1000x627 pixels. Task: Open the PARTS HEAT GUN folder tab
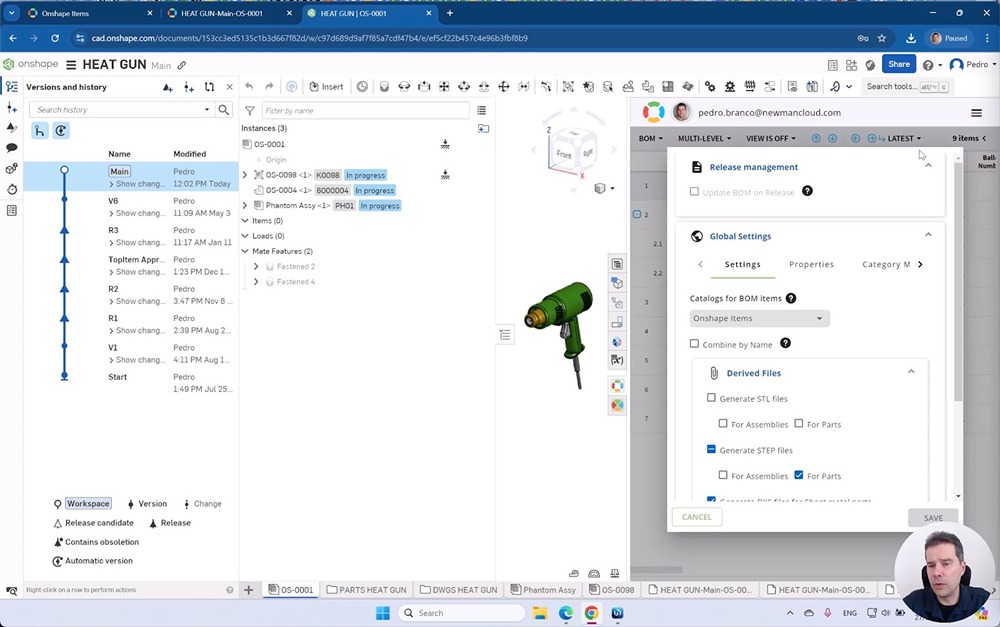(x=366, y=590)
